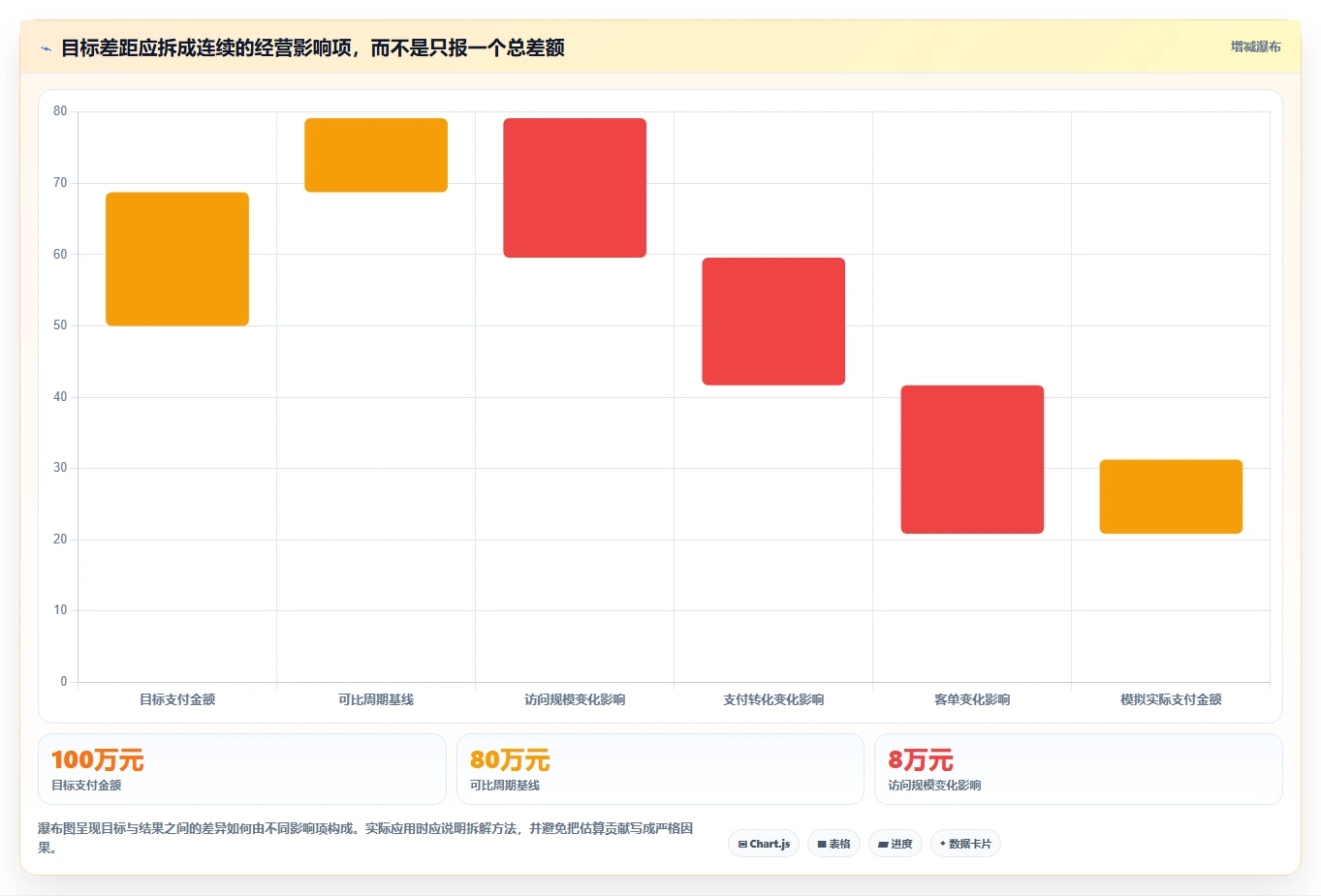Click the chart title heading text
The image size is (1321, 896).
(312, 47)
